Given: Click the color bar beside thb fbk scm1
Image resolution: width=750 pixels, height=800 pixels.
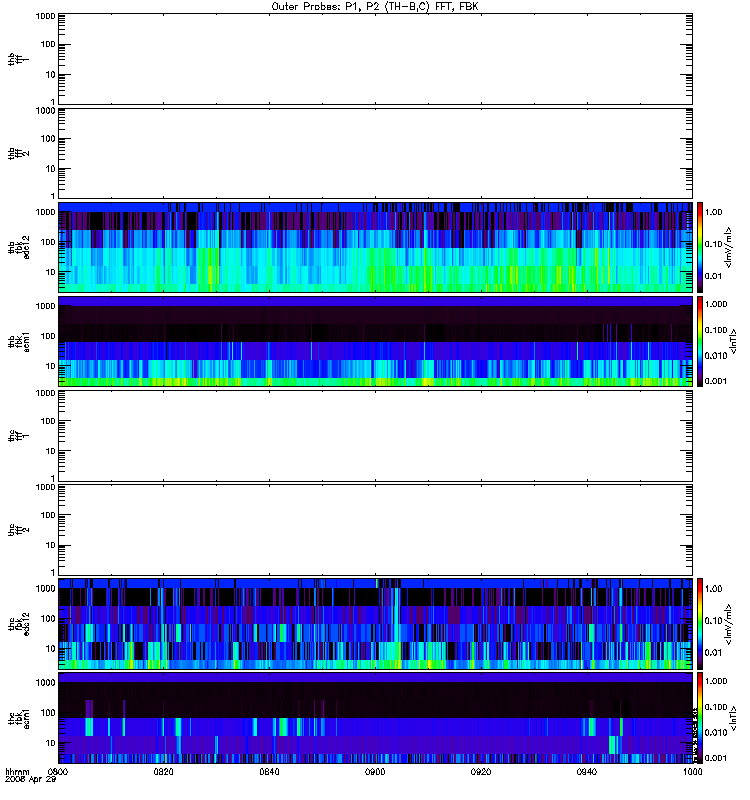Looking at the screenshot, I should click(700, 341).
